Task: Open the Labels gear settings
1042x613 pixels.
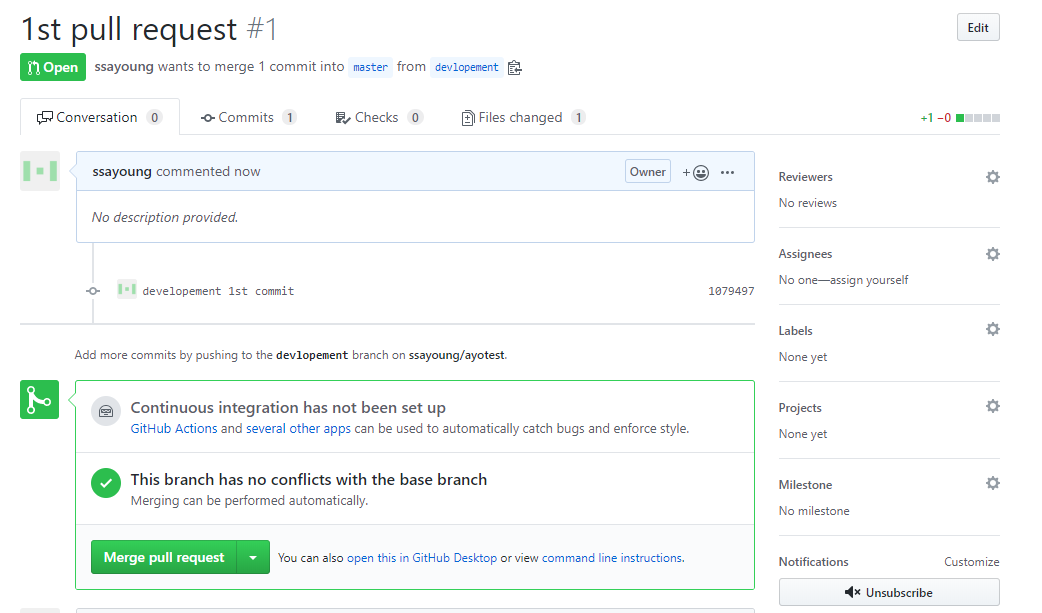Action: click(993, 329)
